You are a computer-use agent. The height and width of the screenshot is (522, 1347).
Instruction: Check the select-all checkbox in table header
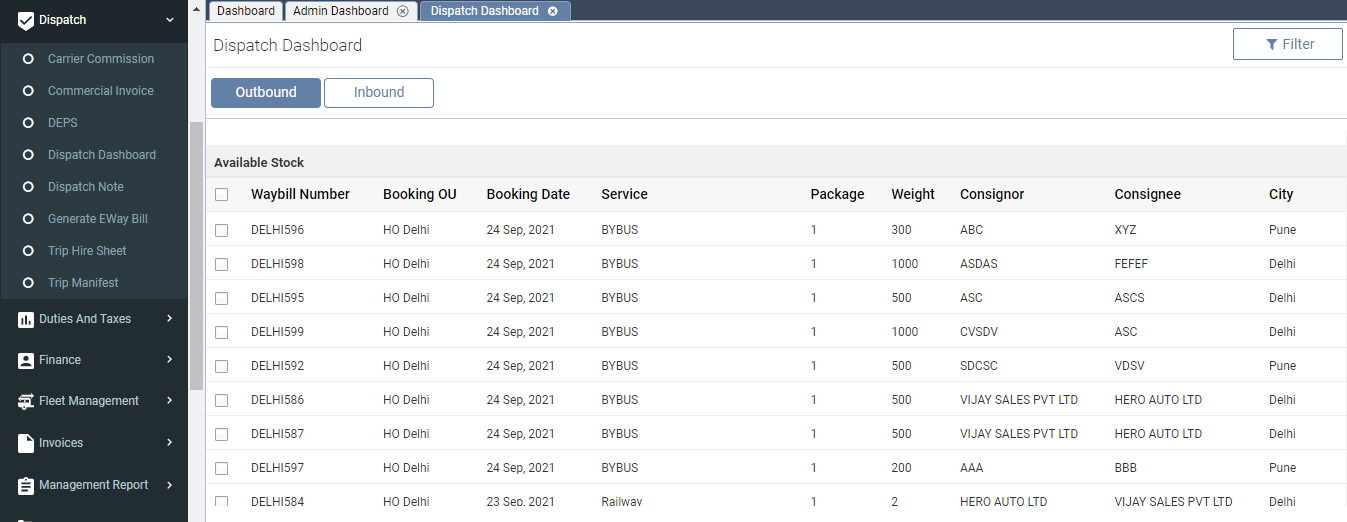pyautogui.click(x=222, y=195)
